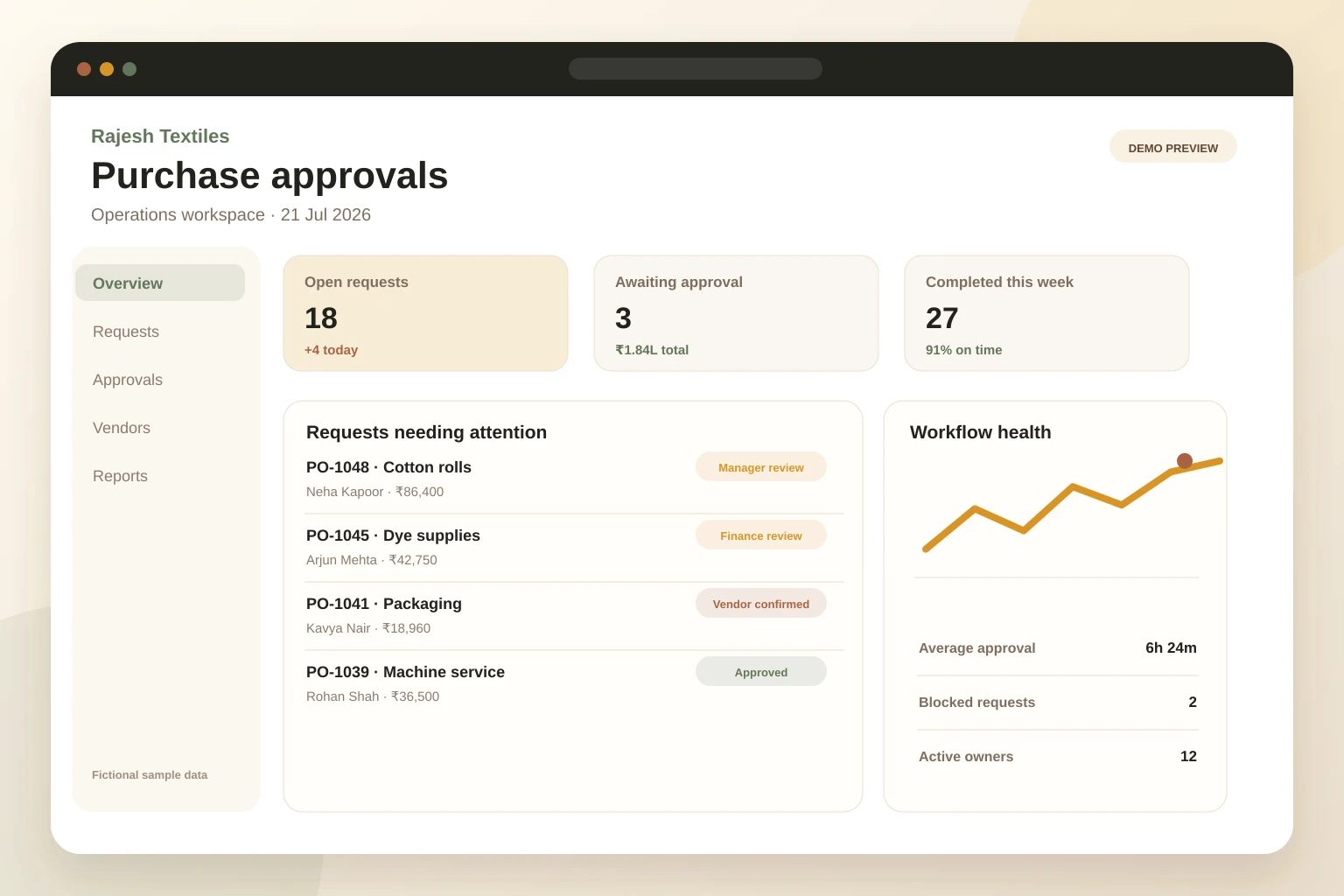
Task: Open PO-1039 · Machine service request
Action: 405,672
